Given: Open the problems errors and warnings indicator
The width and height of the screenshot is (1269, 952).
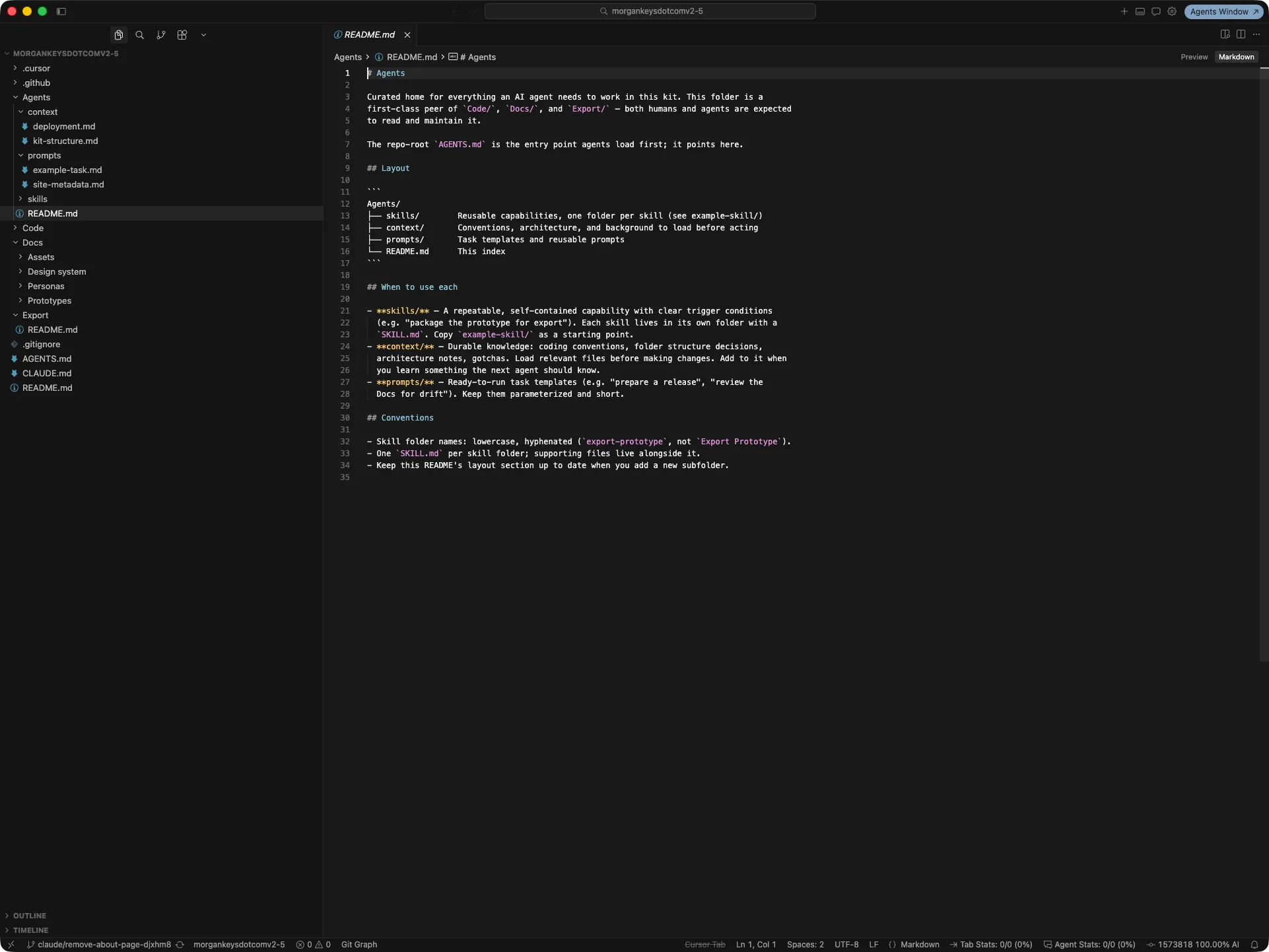Looking at the screenshot, I should click(x=314, y=945).
